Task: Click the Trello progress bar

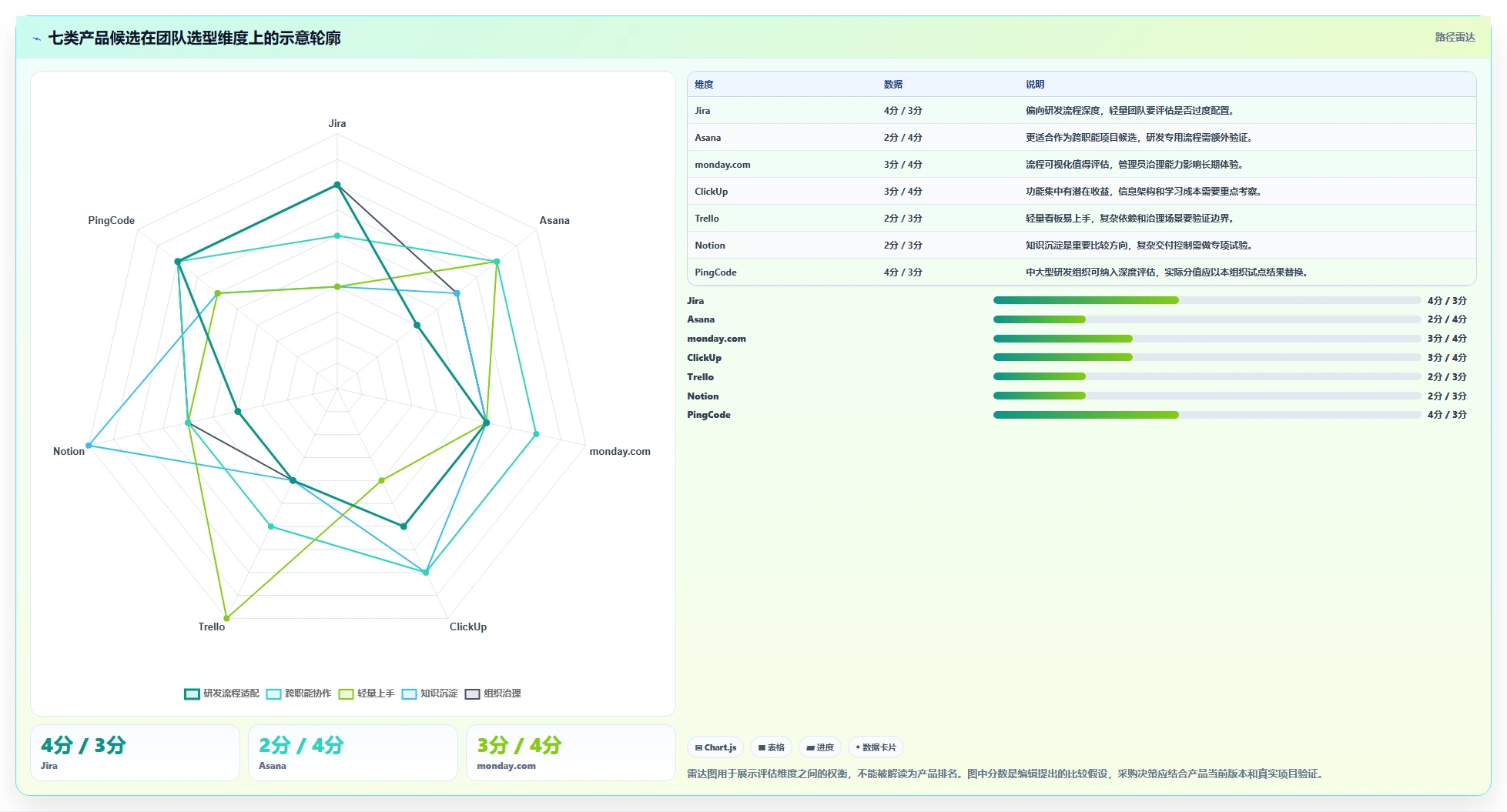Action: point(1207,376)
